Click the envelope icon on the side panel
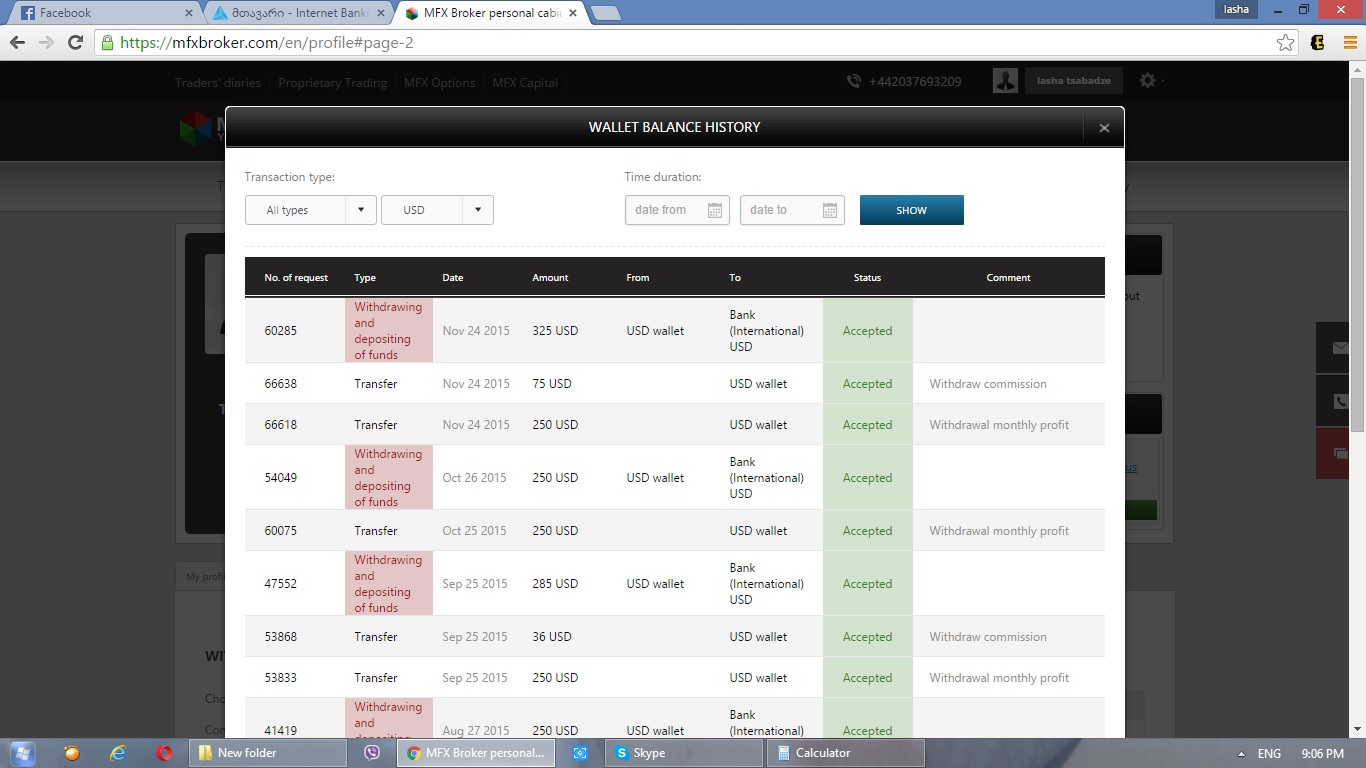Viewport: 1366px width, 768px height. pyautogui.click(x=1341, y=348)
